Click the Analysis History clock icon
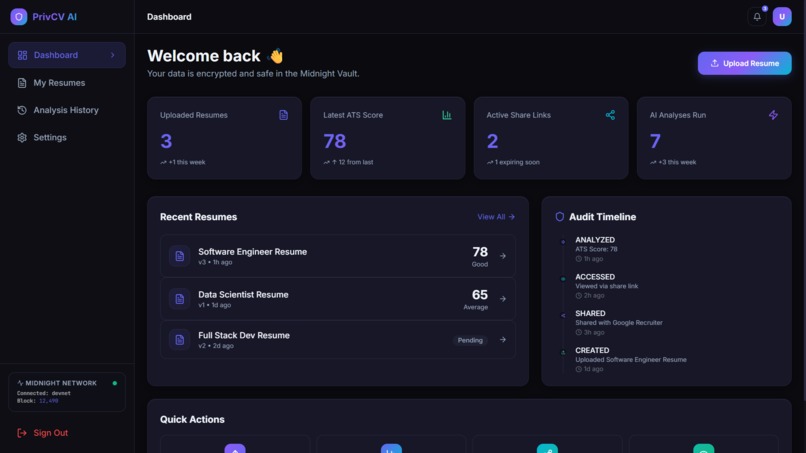 point(22,110)
